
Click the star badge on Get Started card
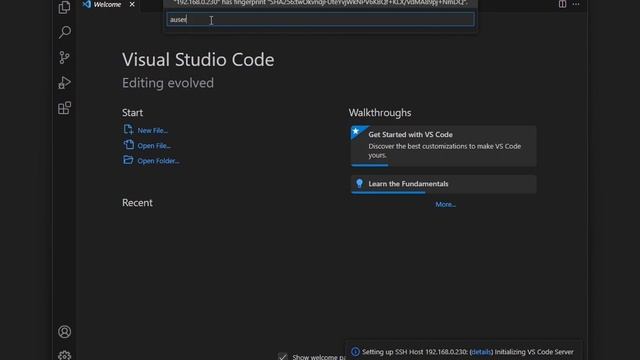pyautogui.click(x=356, y=131)
